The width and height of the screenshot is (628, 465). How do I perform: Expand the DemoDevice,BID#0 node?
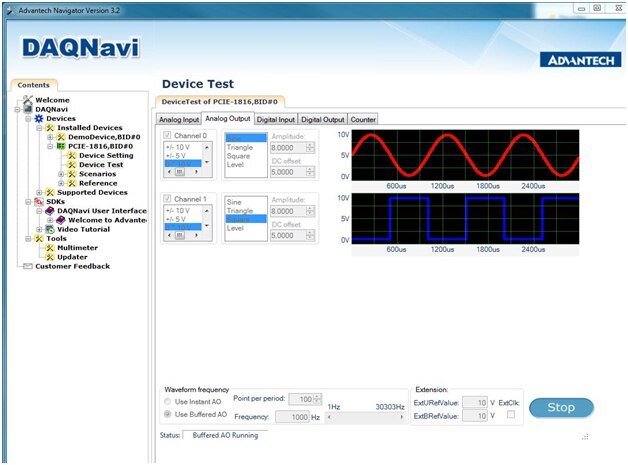coord(50,137)
